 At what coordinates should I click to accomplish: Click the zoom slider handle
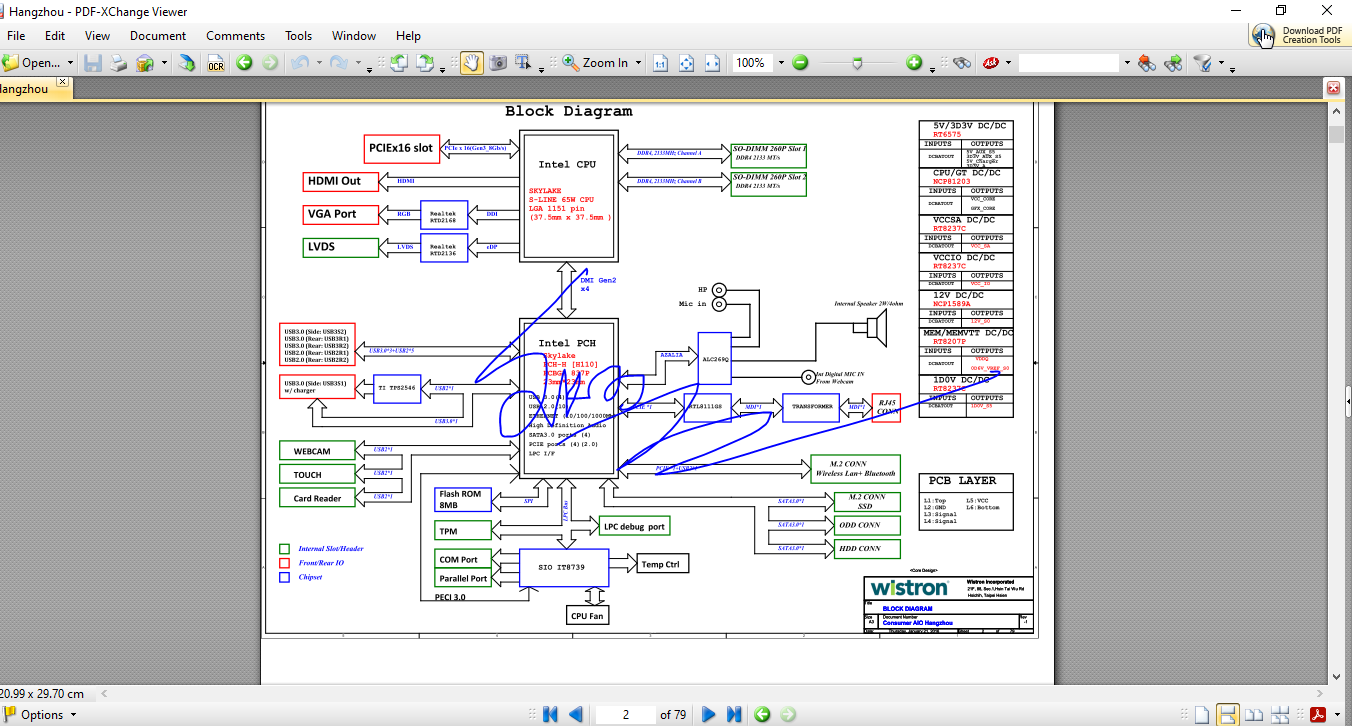(857, 63)
